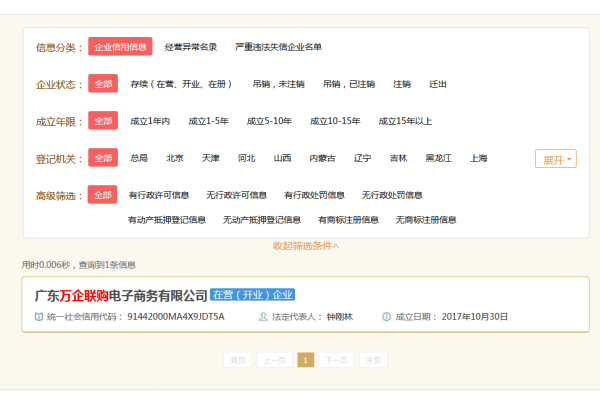This screenshot has height=400, width=600.
Task: Switch to 经营异常名录 category
Action: pyautogui.click(x=191, y=47)
